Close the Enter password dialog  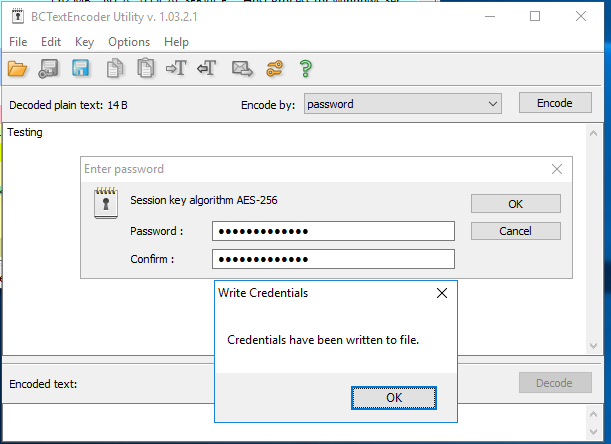tap(557, 169)
